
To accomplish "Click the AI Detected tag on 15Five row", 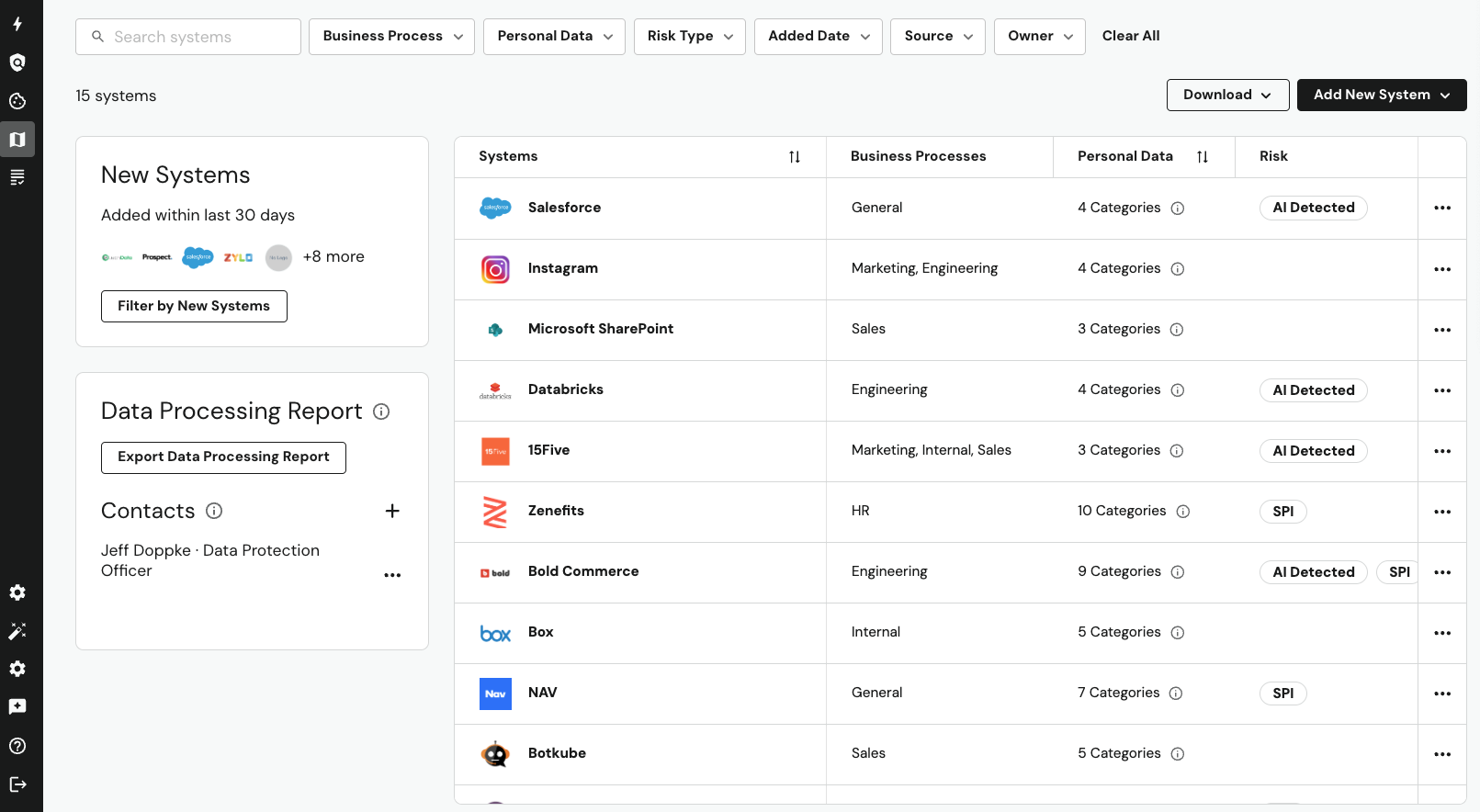I will (x=1314, y=451).
